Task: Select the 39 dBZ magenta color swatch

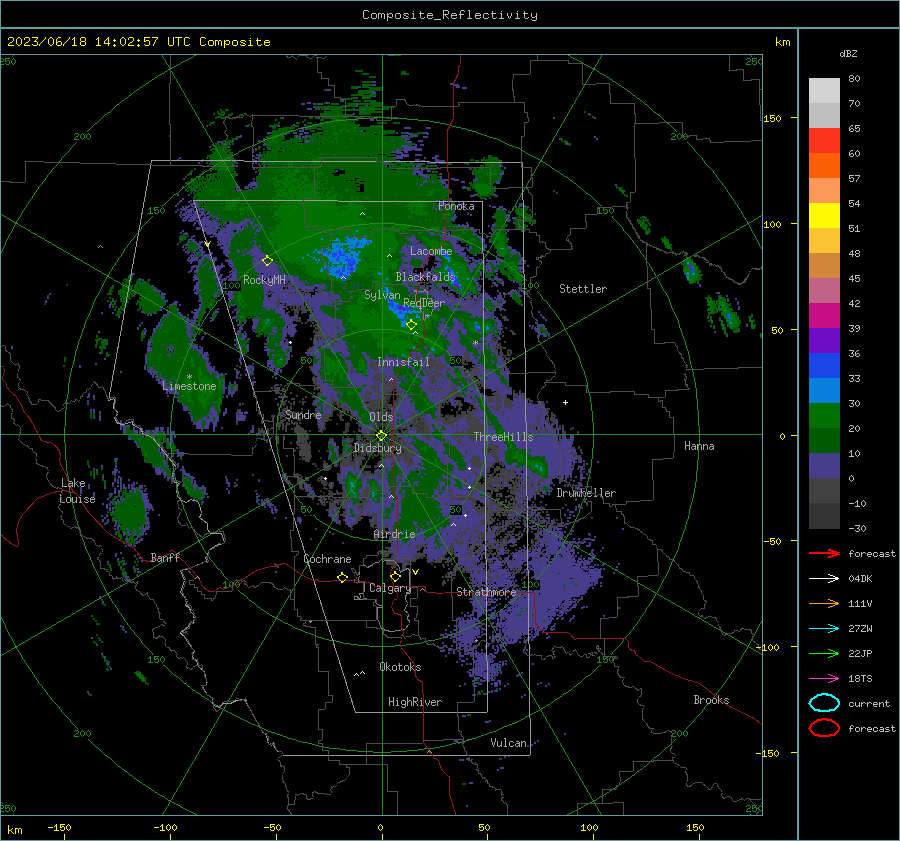Action: tap(824, 315)
